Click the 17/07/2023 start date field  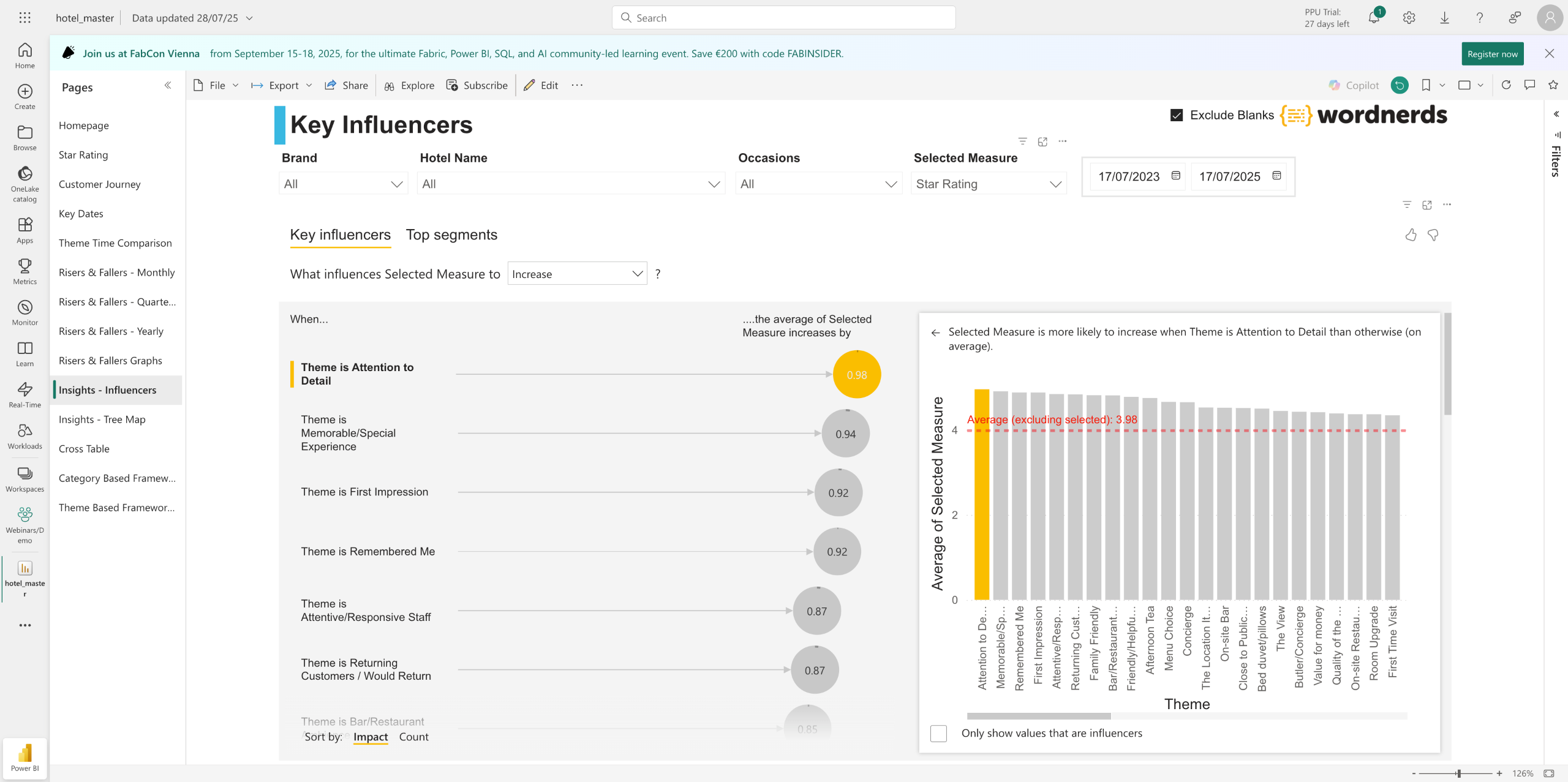pos(1129,176)
